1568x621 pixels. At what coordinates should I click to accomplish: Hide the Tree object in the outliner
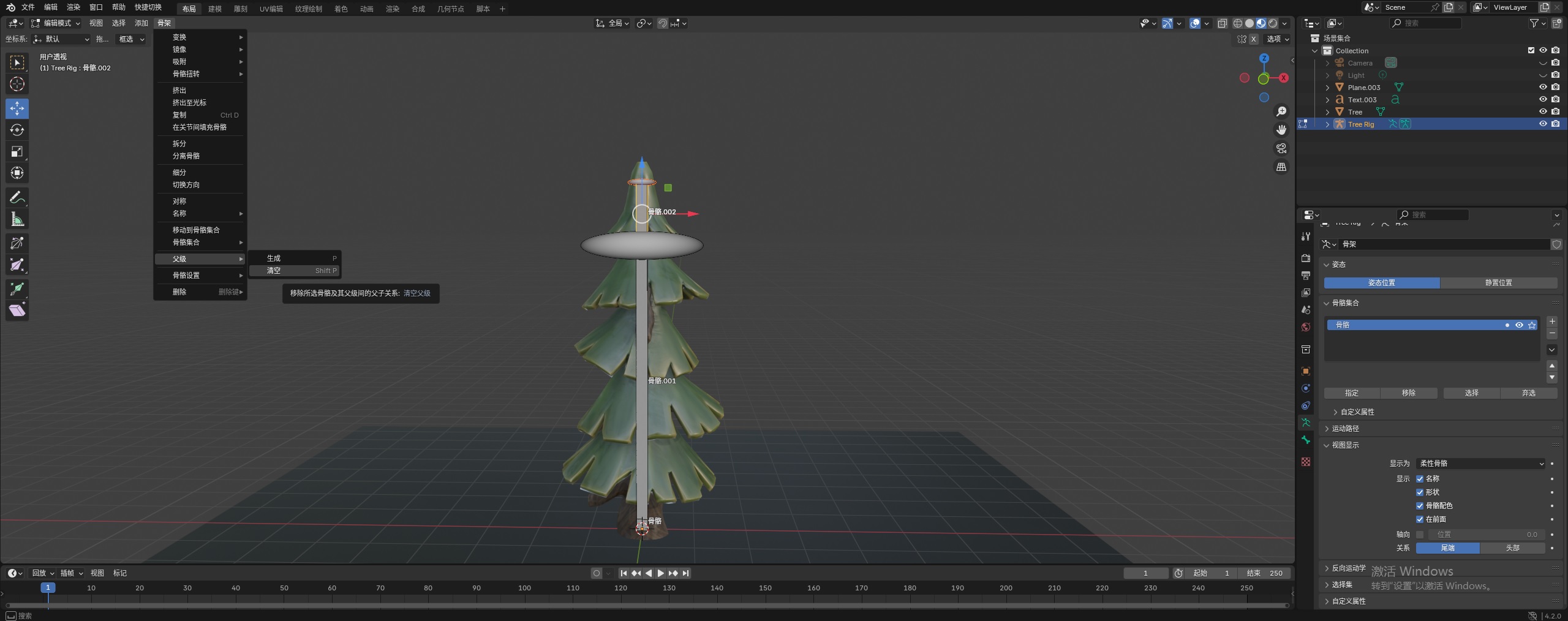pyautogui.click(x=1543, y=111)
